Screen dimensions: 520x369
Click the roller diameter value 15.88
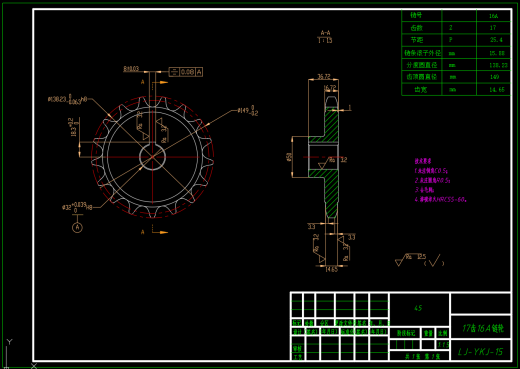click(x=497, y=53)
